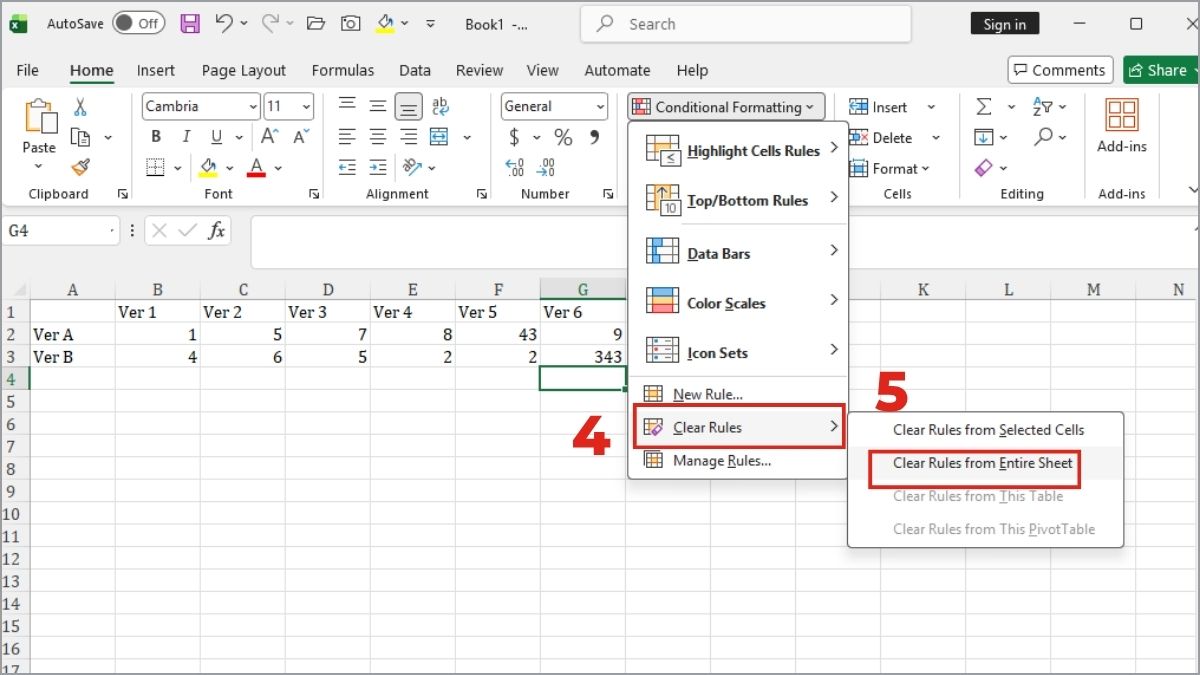Click the Sign in button
This screenshot has height=675, width=1200.
coord(1004,24)
